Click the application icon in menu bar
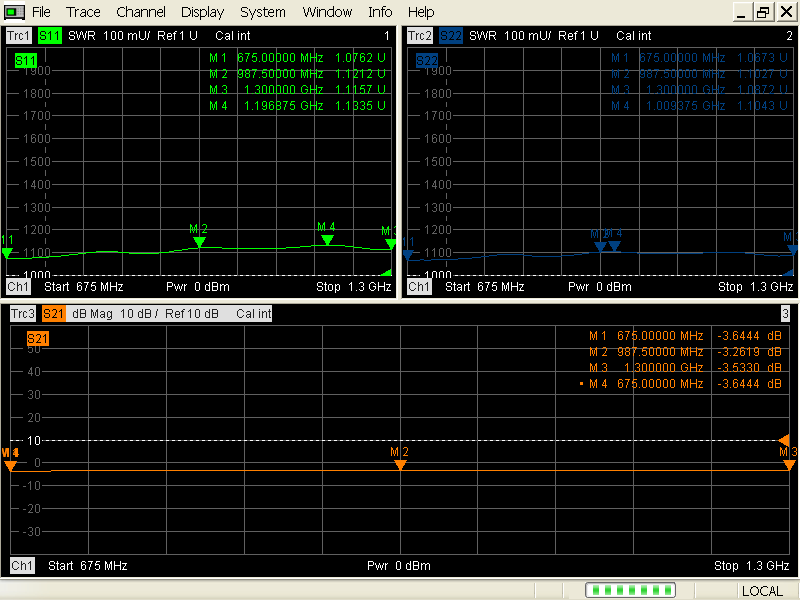Image resolution: width=800 pixels, height=600 pixels. pyautogui.click(x=14, y=12)
